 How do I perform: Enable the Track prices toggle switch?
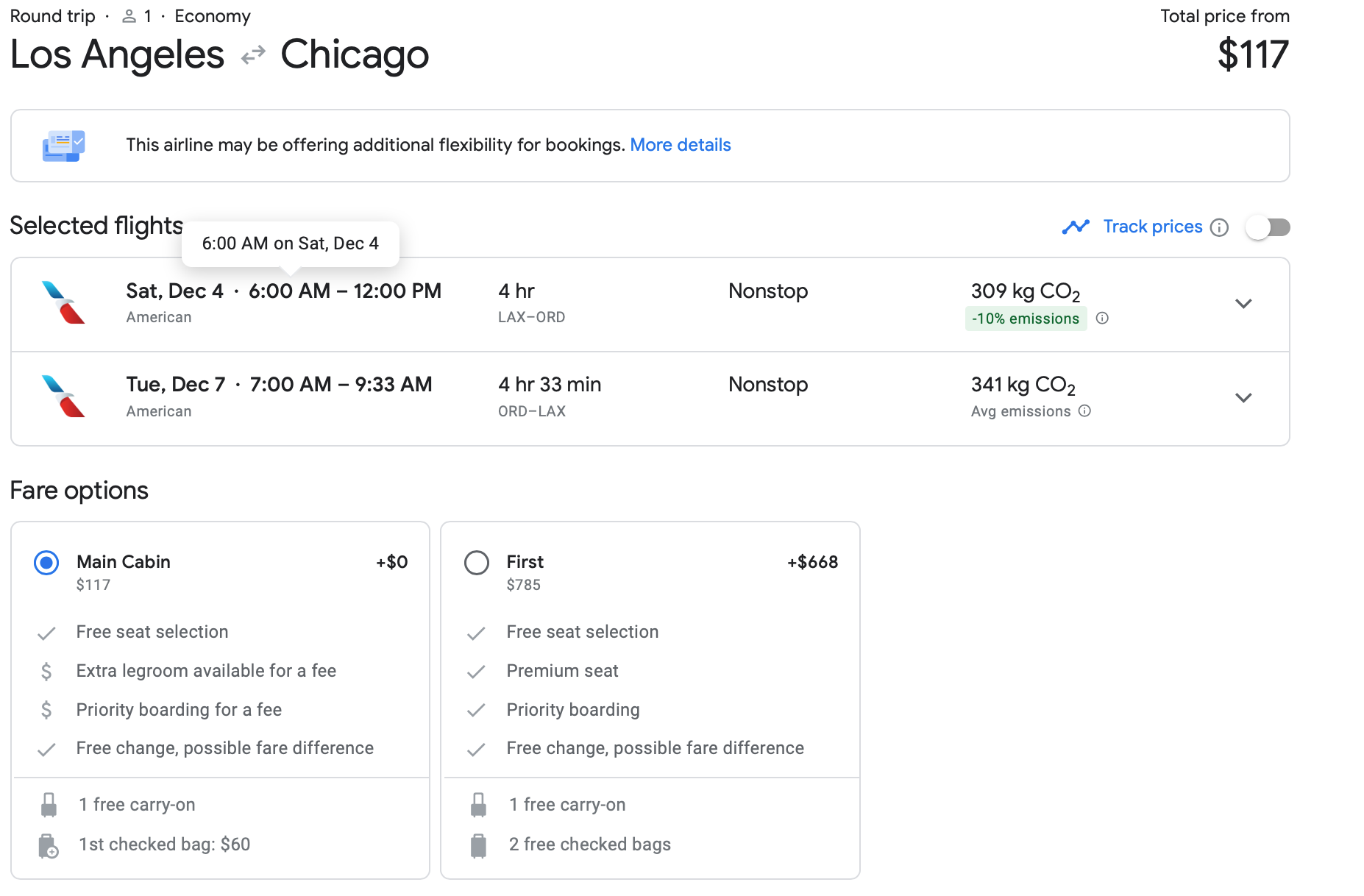[x=1268, y=227]
